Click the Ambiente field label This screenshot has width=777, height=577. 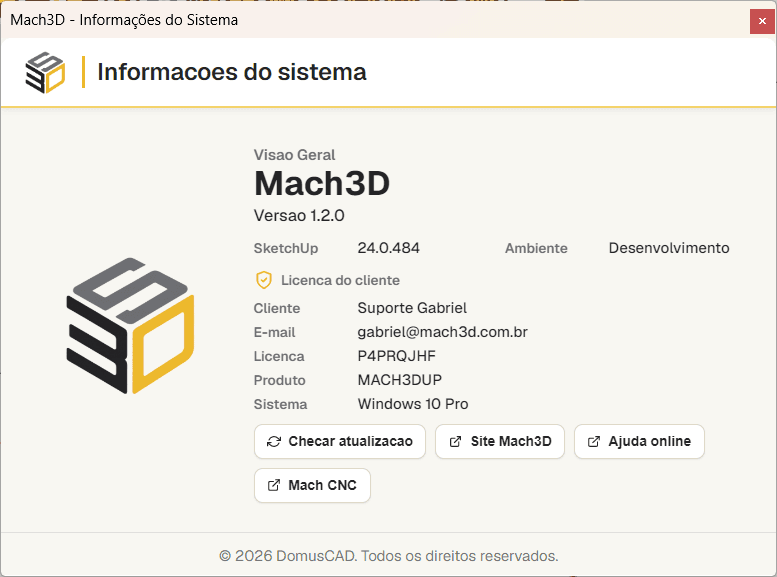coord(536,248)
